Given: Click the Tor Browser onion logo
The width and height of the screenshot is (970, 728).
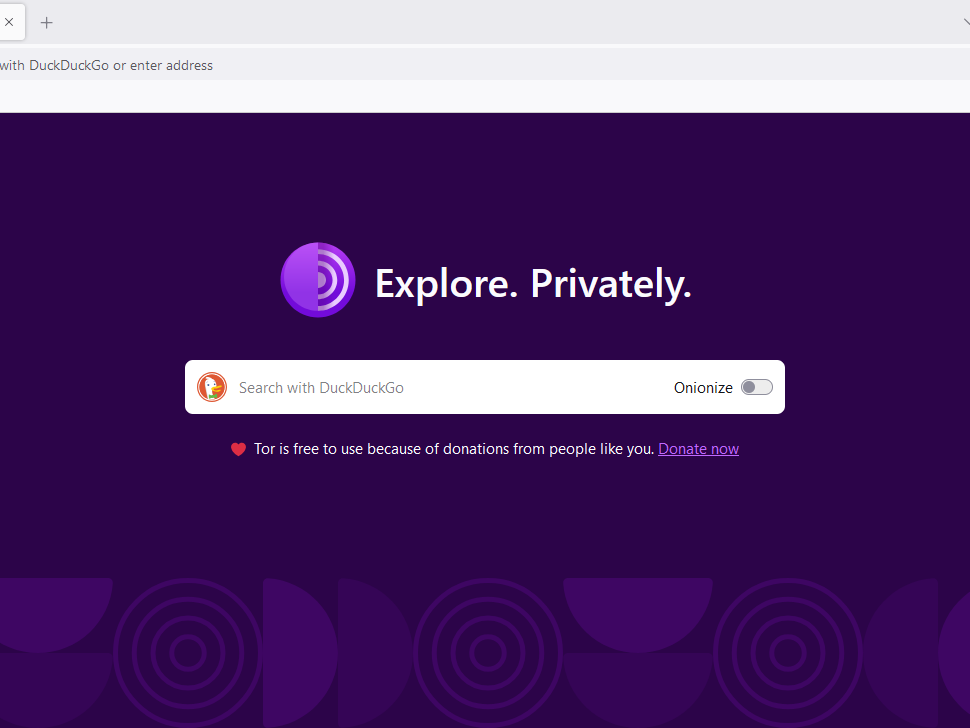Looking at the screenshot, I should pyautogui.click(x=318, y=280).
